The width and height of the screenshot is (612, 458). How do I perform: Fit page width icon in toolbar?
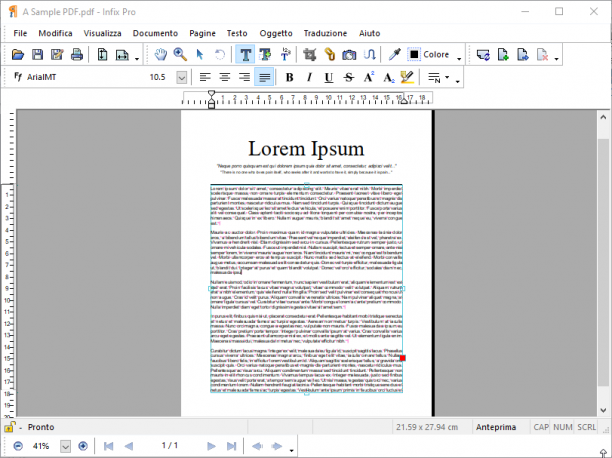(x=122, y=55)
